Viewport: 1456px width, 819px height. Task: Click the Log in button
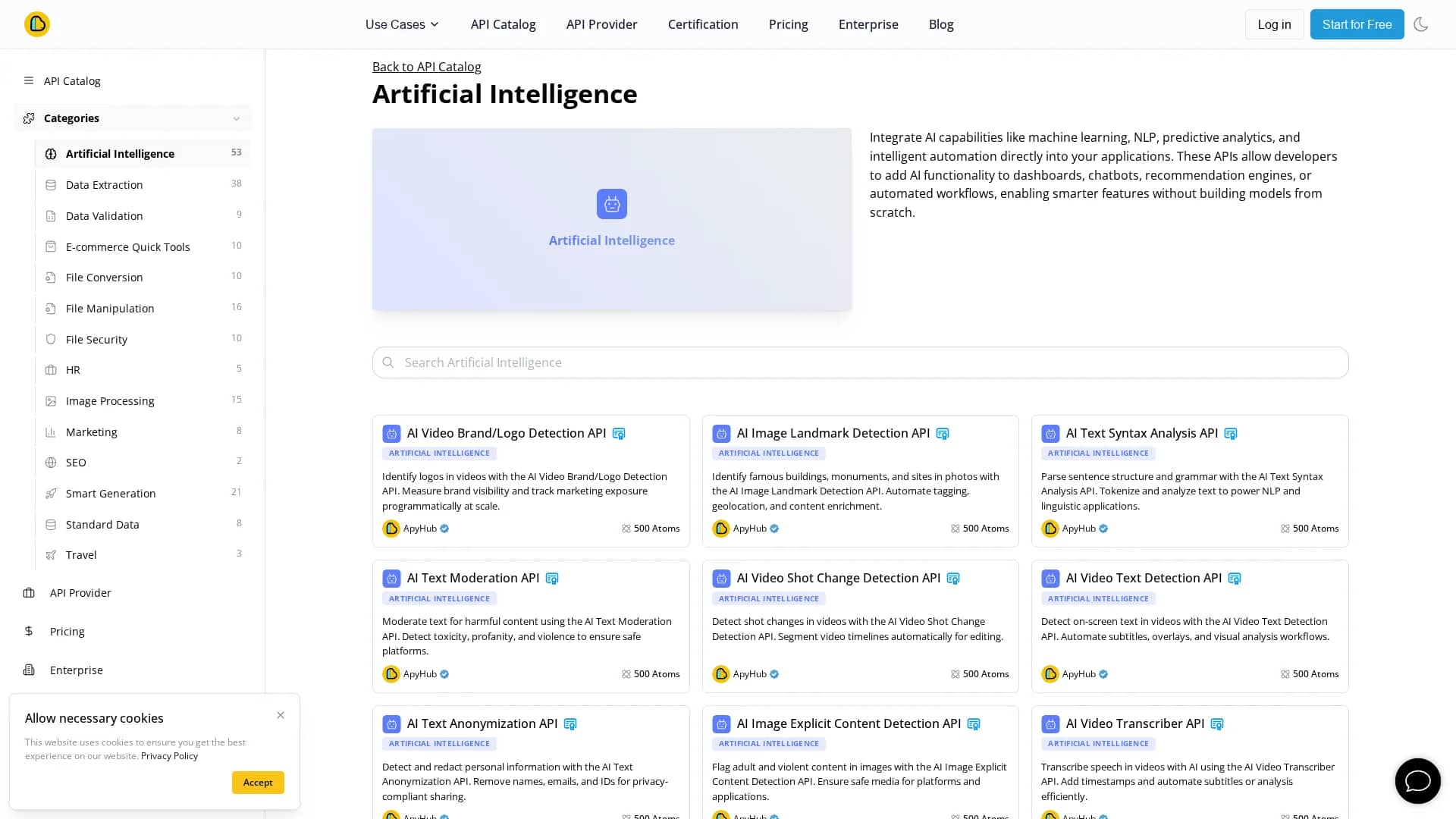[x=1274, y=24]
